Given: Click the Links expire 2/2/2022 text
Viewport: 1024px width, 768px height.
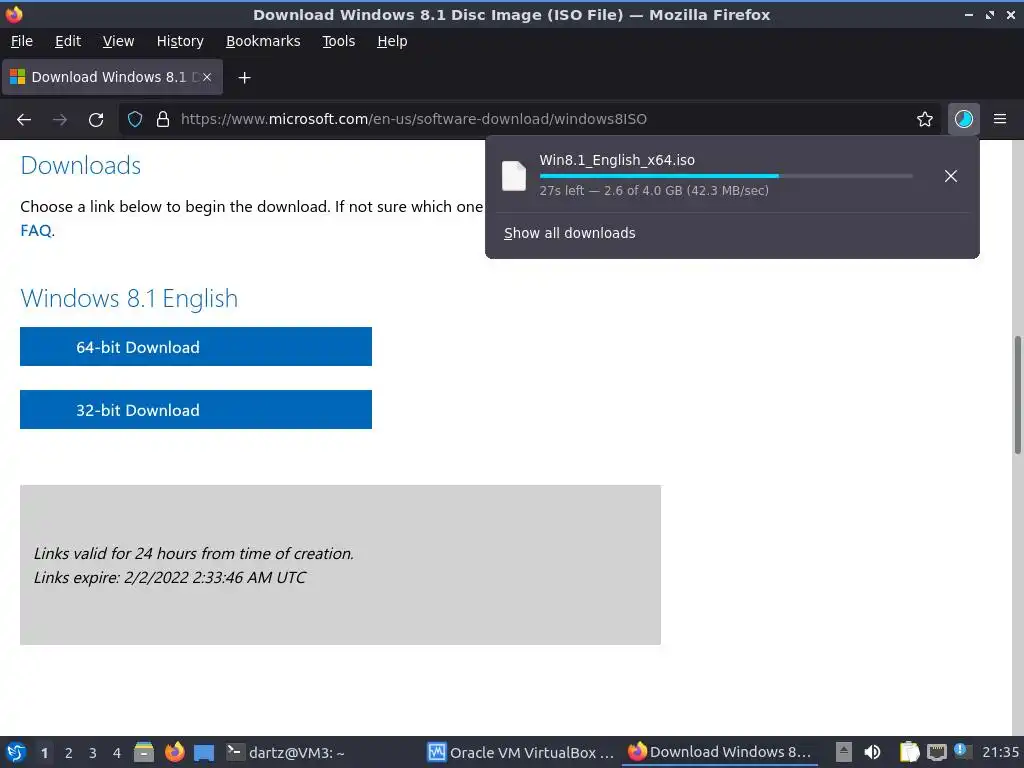Looking at the screenshot, I should pos(170,577).
